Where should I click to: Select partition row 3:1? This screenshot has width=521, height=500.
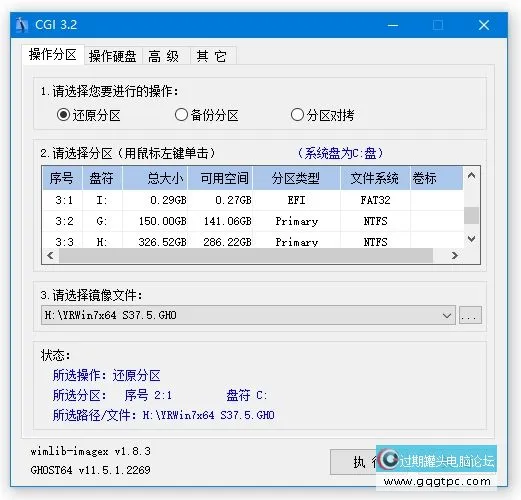coord(253,200)
